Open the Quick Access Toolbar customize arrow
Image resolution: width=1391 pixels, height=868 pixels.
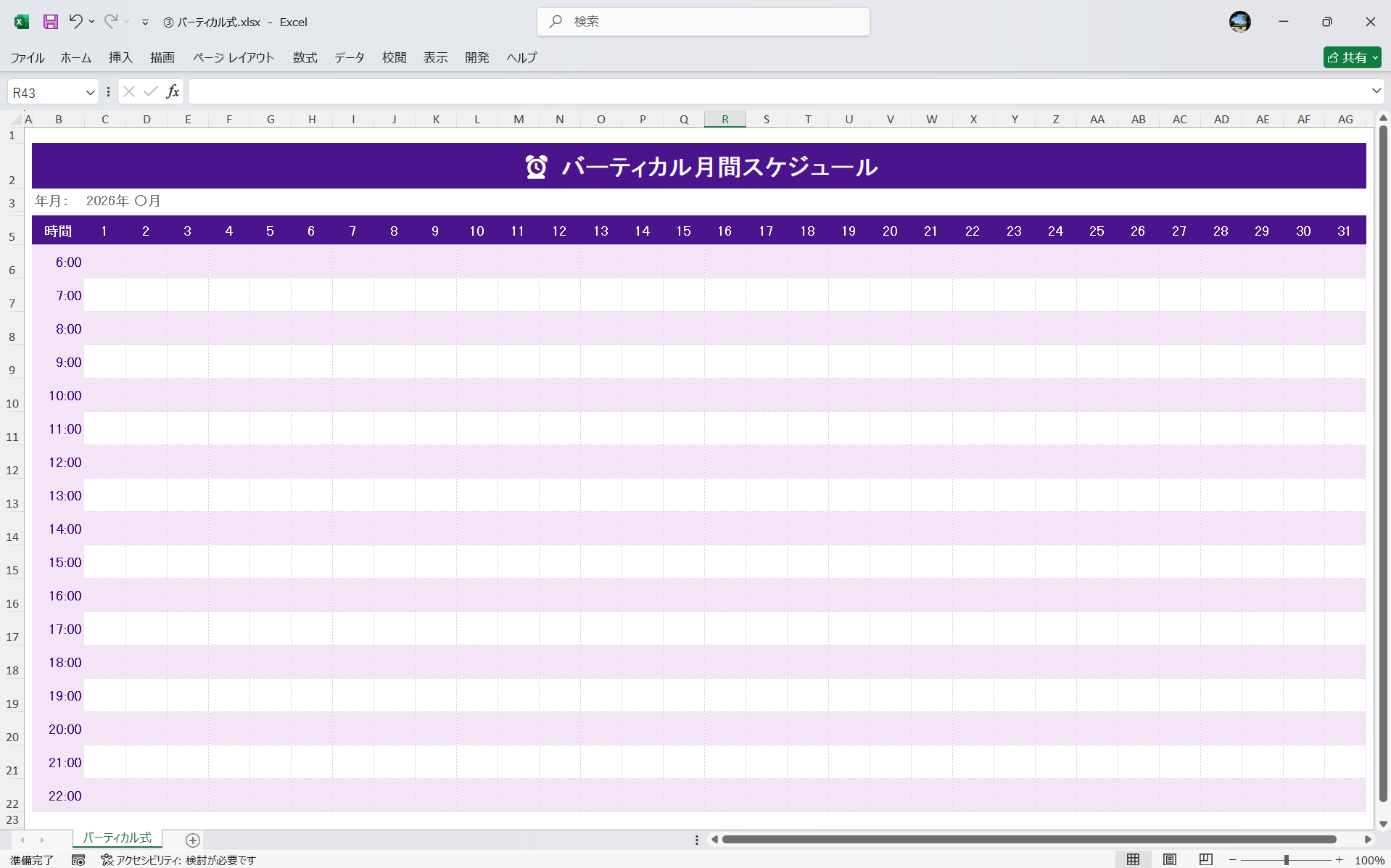pyautogui.click(x=145, y=22)
